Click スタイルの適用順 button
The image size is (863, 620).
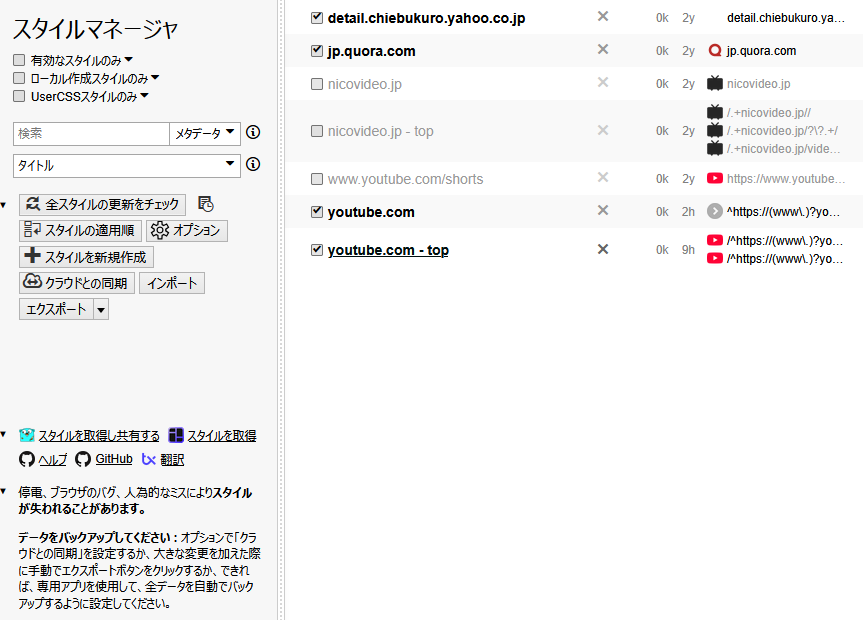pyautogui.click(x=80, y=230)
